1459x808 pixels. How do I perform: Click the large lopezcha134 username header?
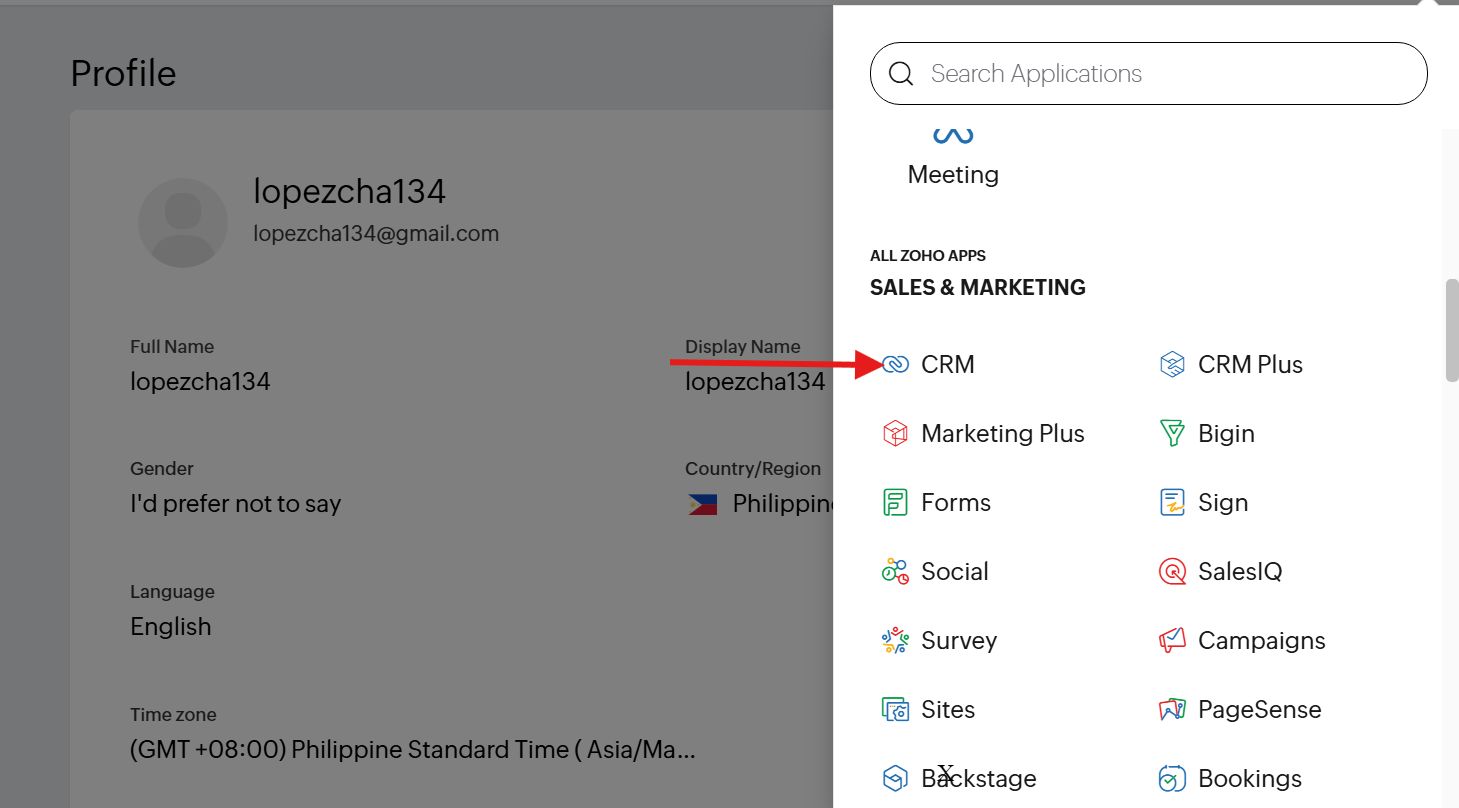click(350, 191)
